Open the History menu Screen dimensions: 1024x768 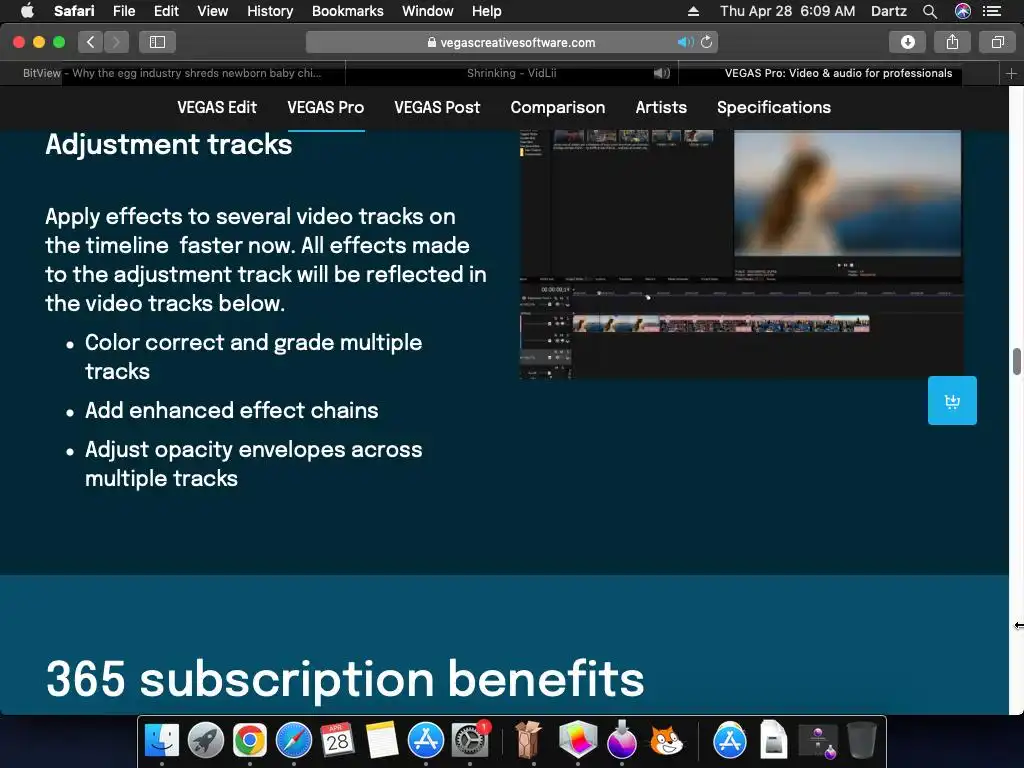pos(270,11)
